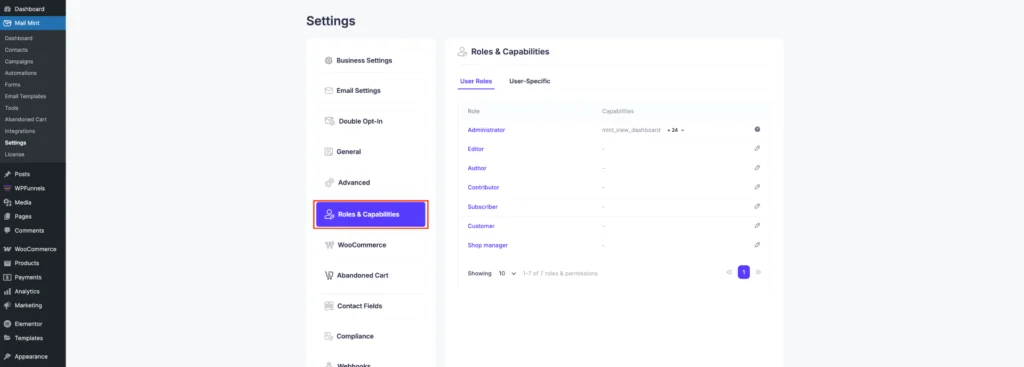Open the Customer role link
1024x367 pixels.
click(481, 226)
